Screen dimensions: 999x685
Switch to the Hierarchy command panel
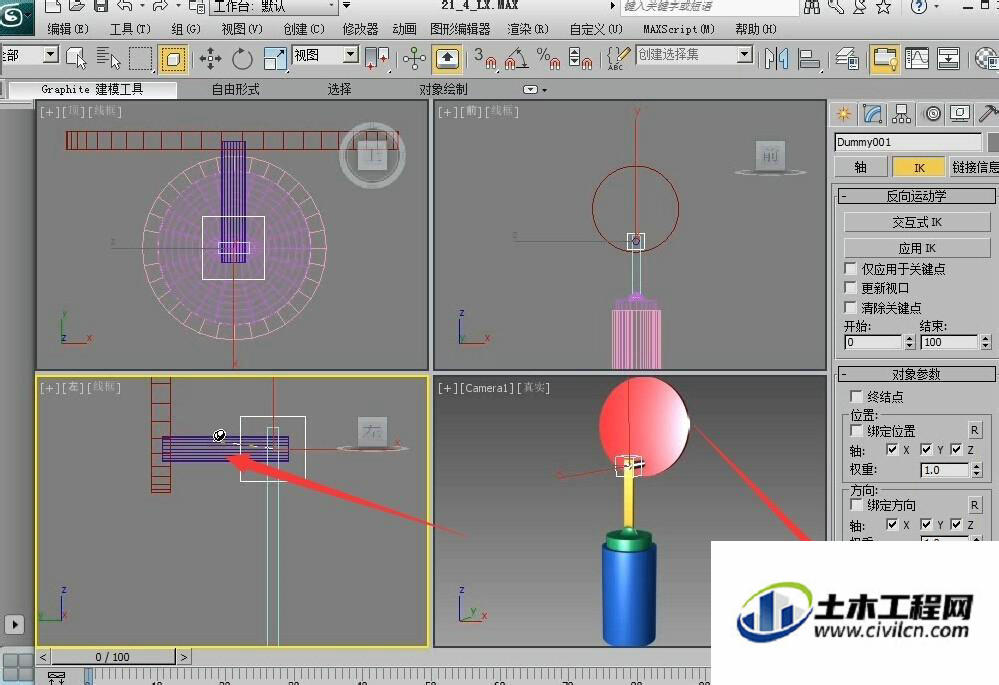tap(902, 114)
